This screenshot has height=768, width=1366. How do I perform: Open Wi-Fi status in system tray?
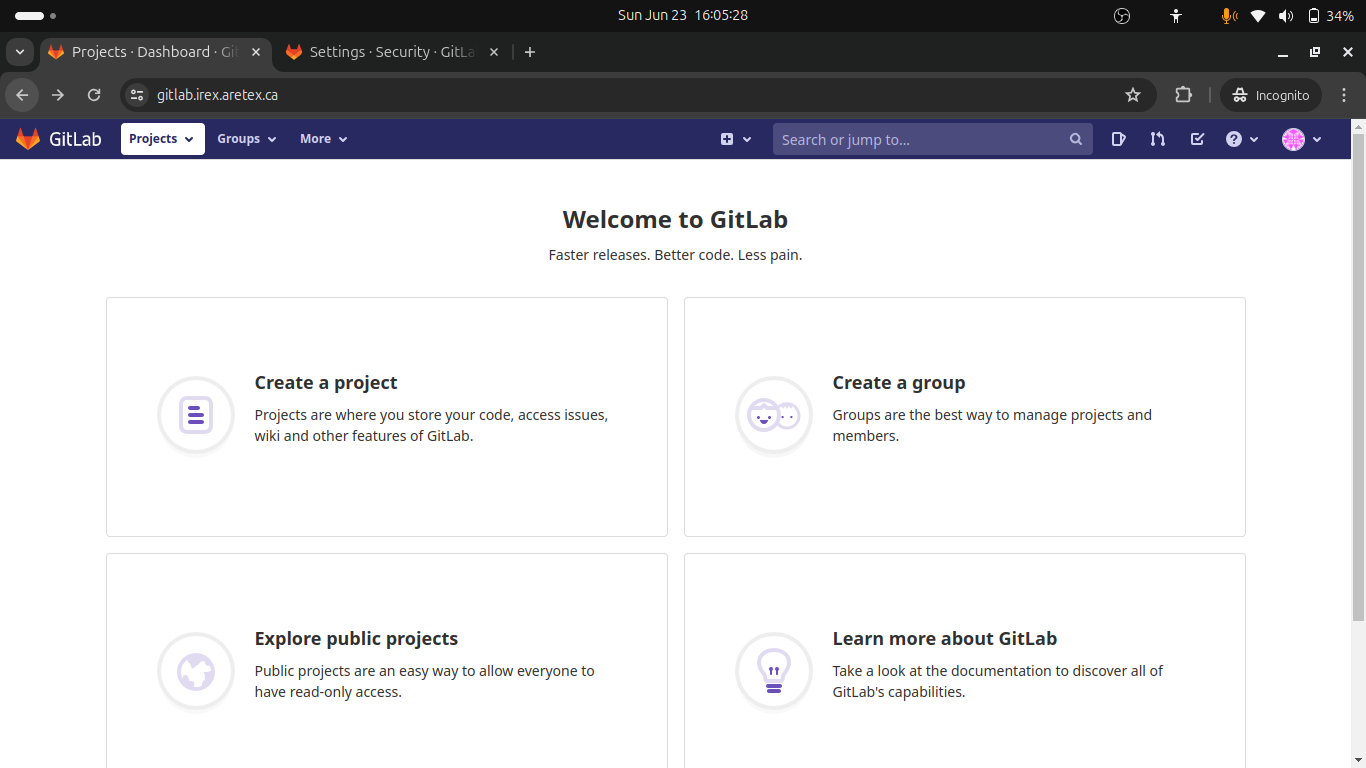[1258, 15]
